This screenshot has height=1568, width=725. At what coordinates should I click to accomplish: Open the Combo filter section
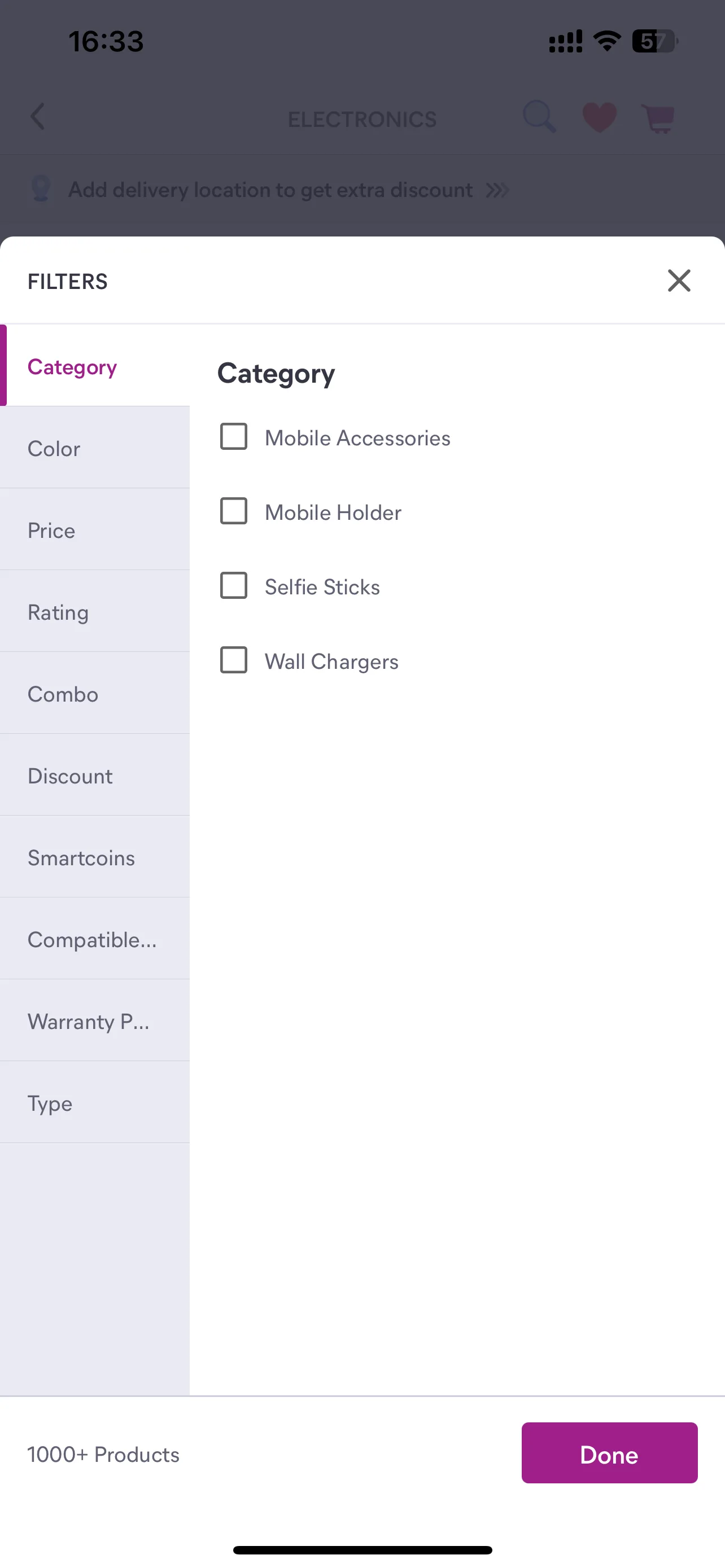(95, 693)
